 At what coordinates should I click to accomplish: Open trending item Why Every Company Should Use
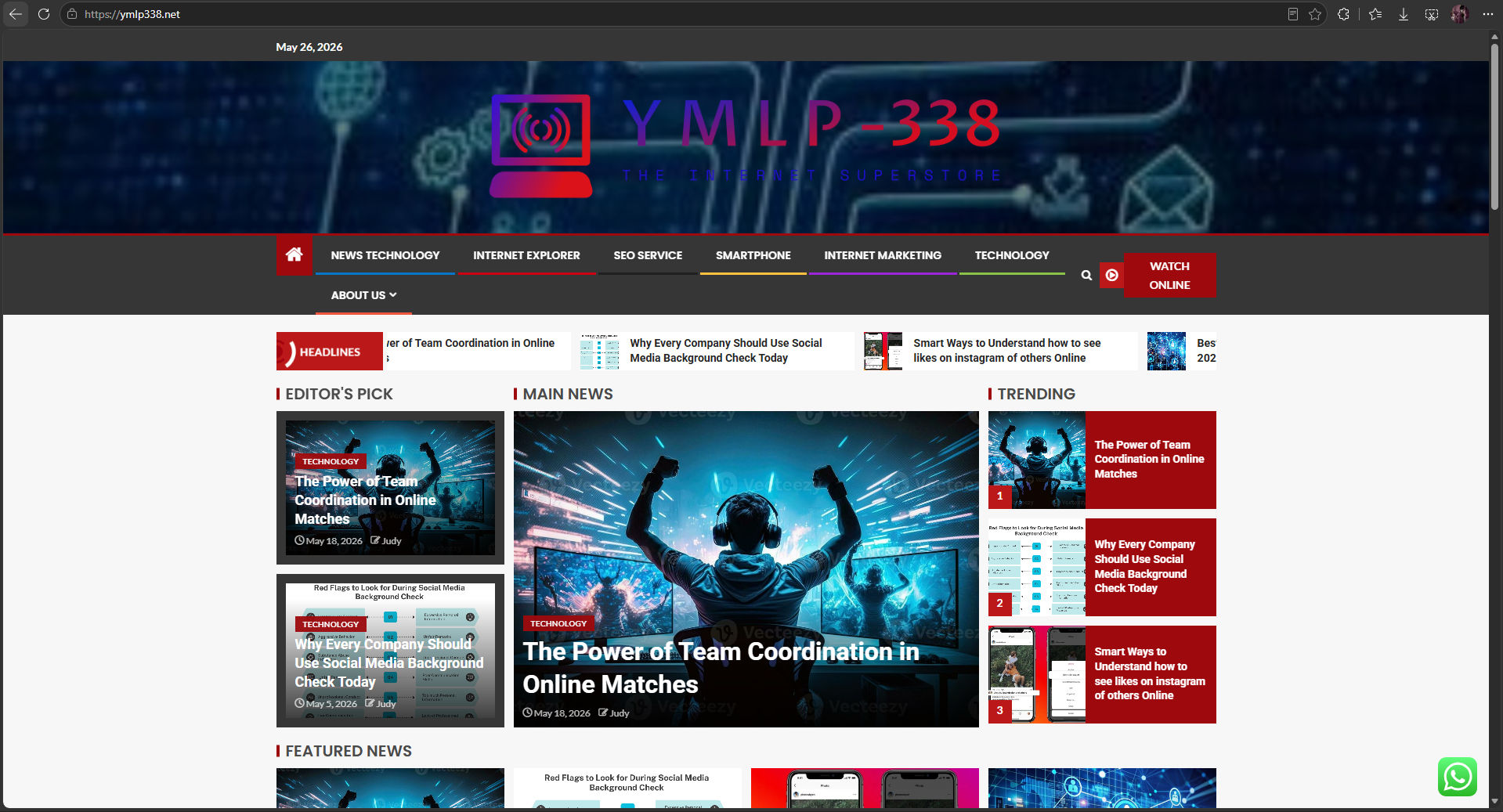tap(1144, 566)
